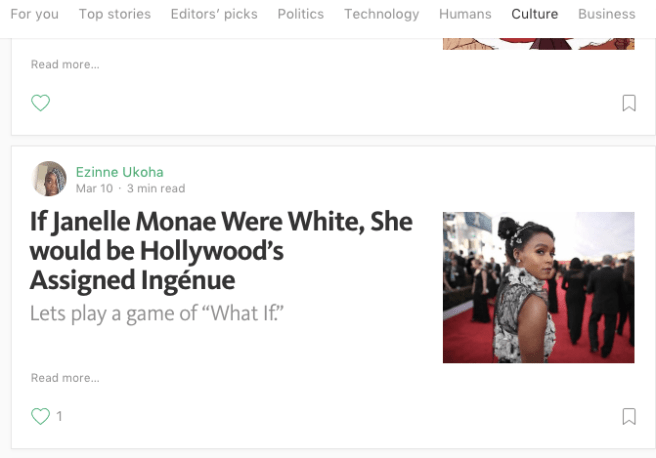Open author link Ezinne Ukoha
The height and width of the screenshot is (458, 656).
click(x=120, y=172)
